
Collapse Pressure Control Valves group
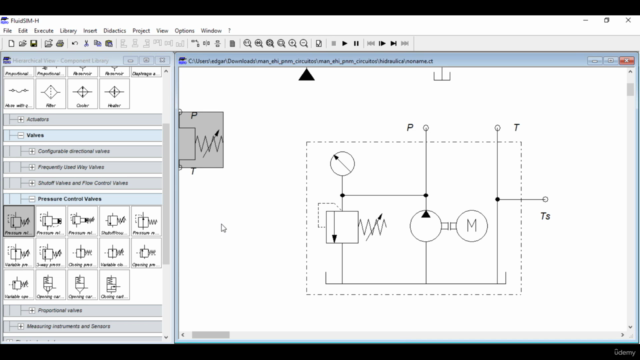coord(32,199)
